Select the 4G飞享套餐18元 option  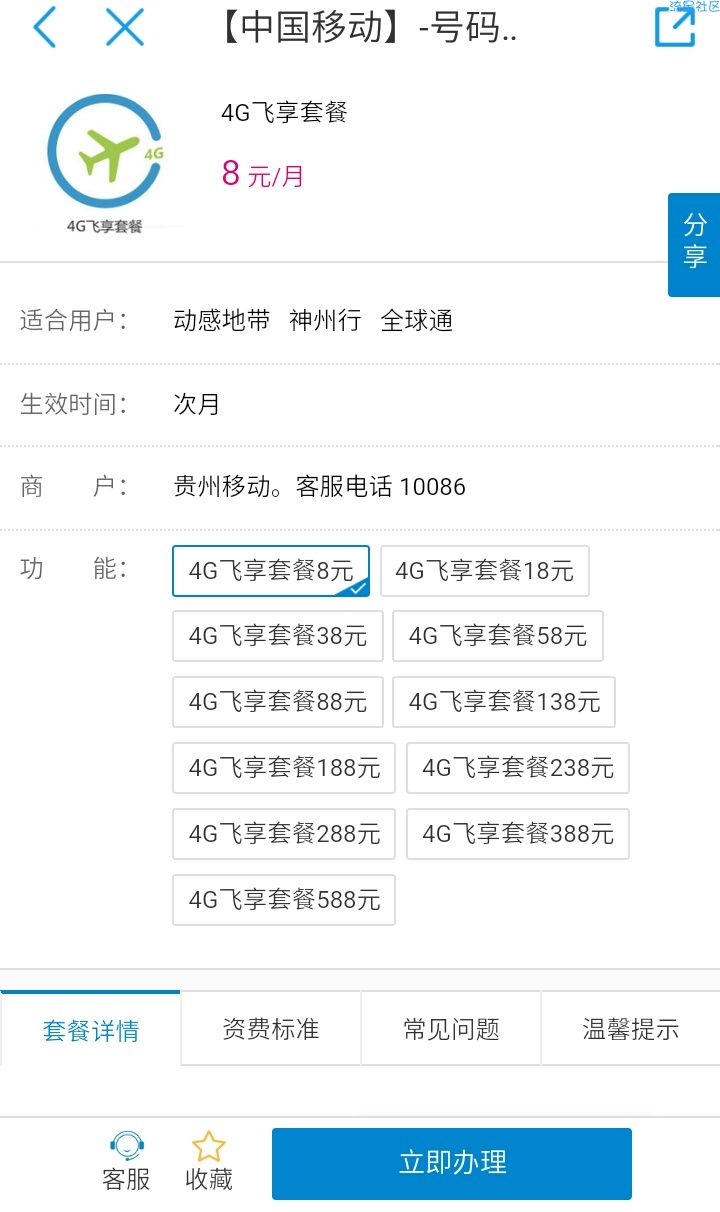tap(484, 571)
